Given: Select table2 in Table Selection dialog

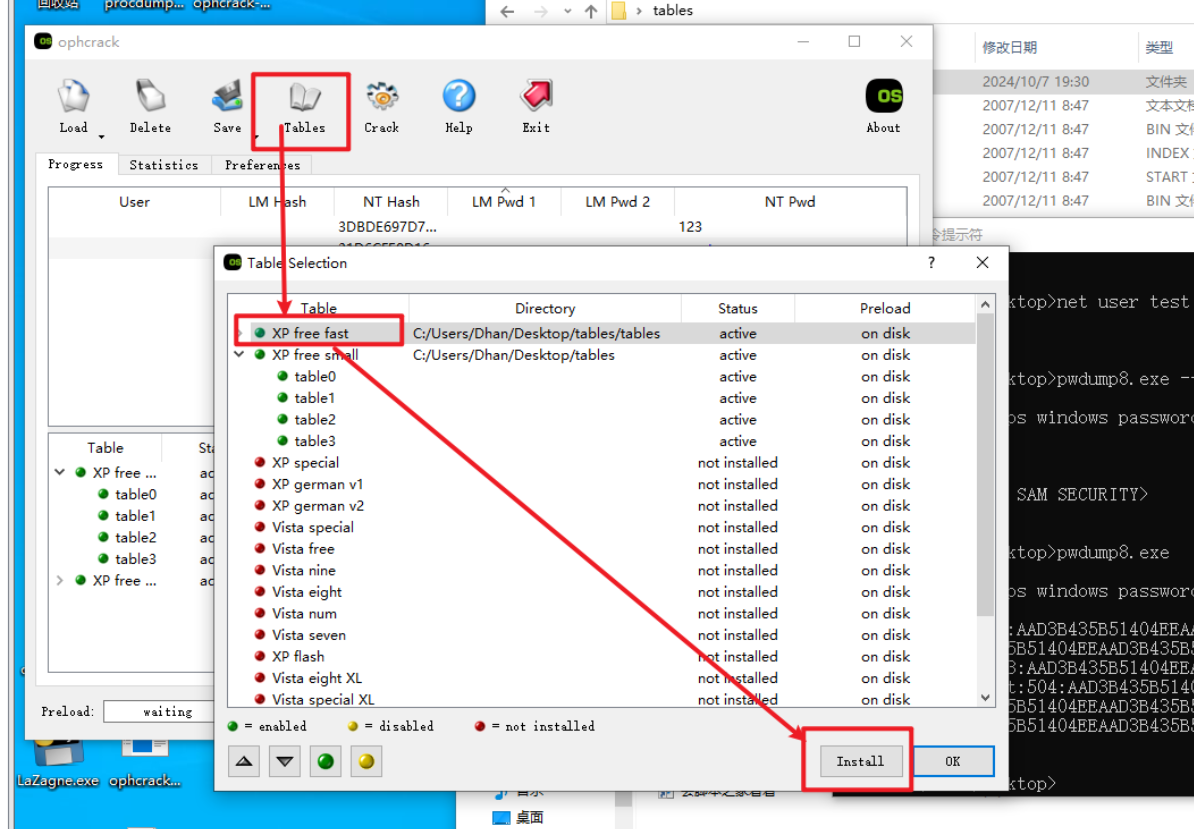Looking at the screenshot, I should (314, 419).
